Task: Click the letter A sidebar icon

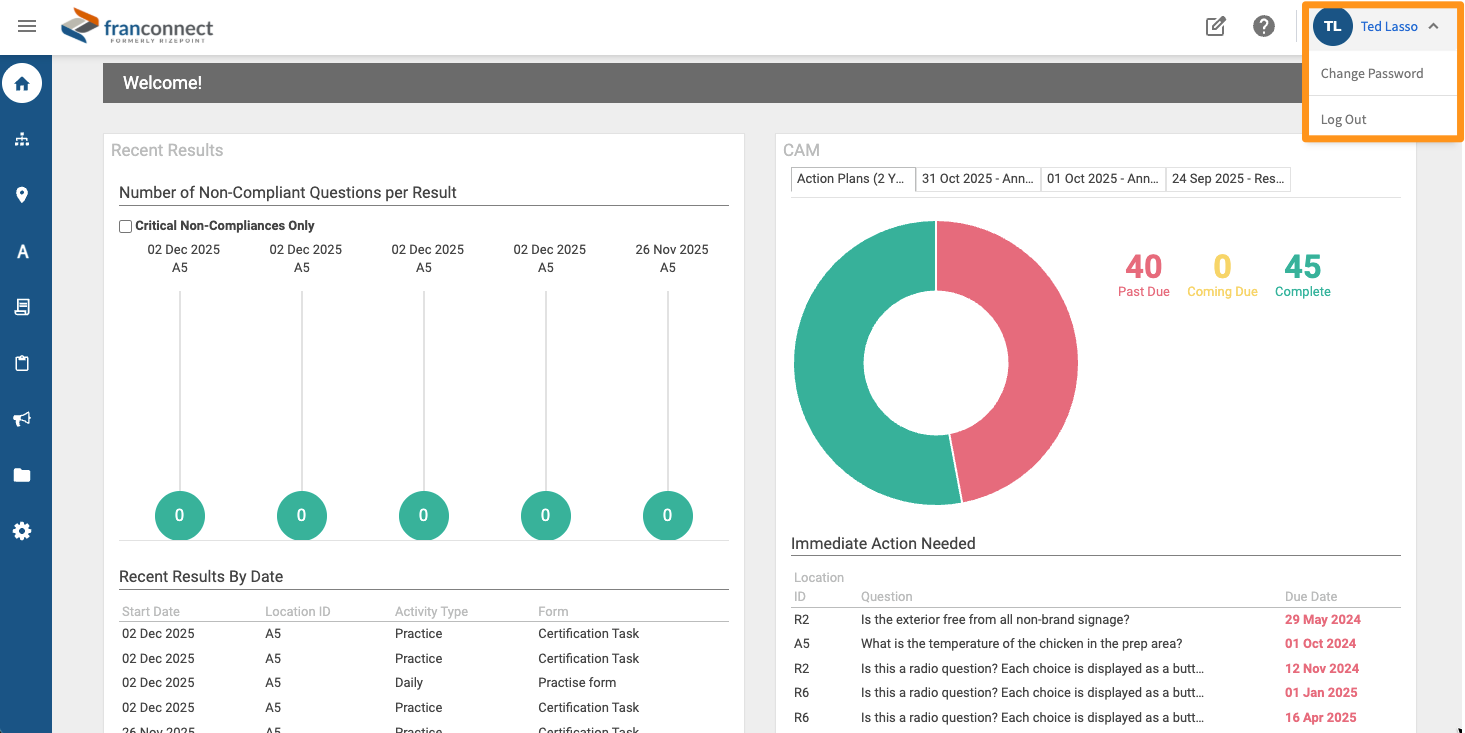Action: coord(22,251)
